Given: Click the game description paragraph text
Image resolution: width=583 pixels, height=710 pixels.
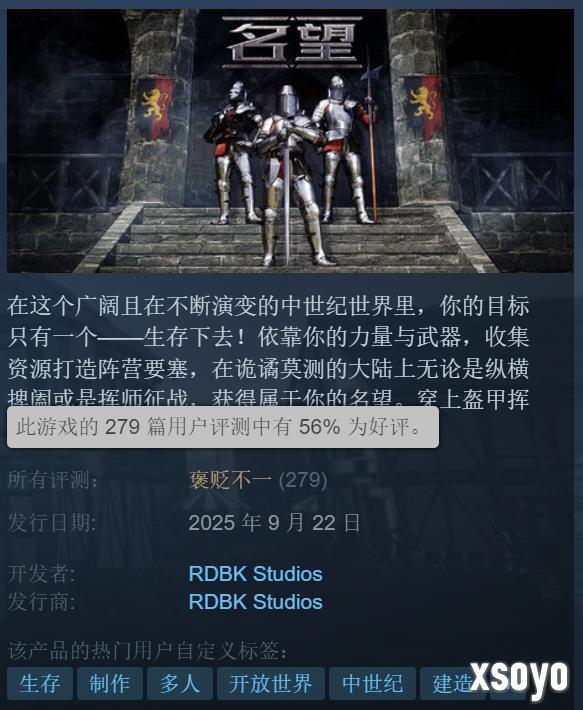Looking at the screenshot, I should [x=268, y=352].
